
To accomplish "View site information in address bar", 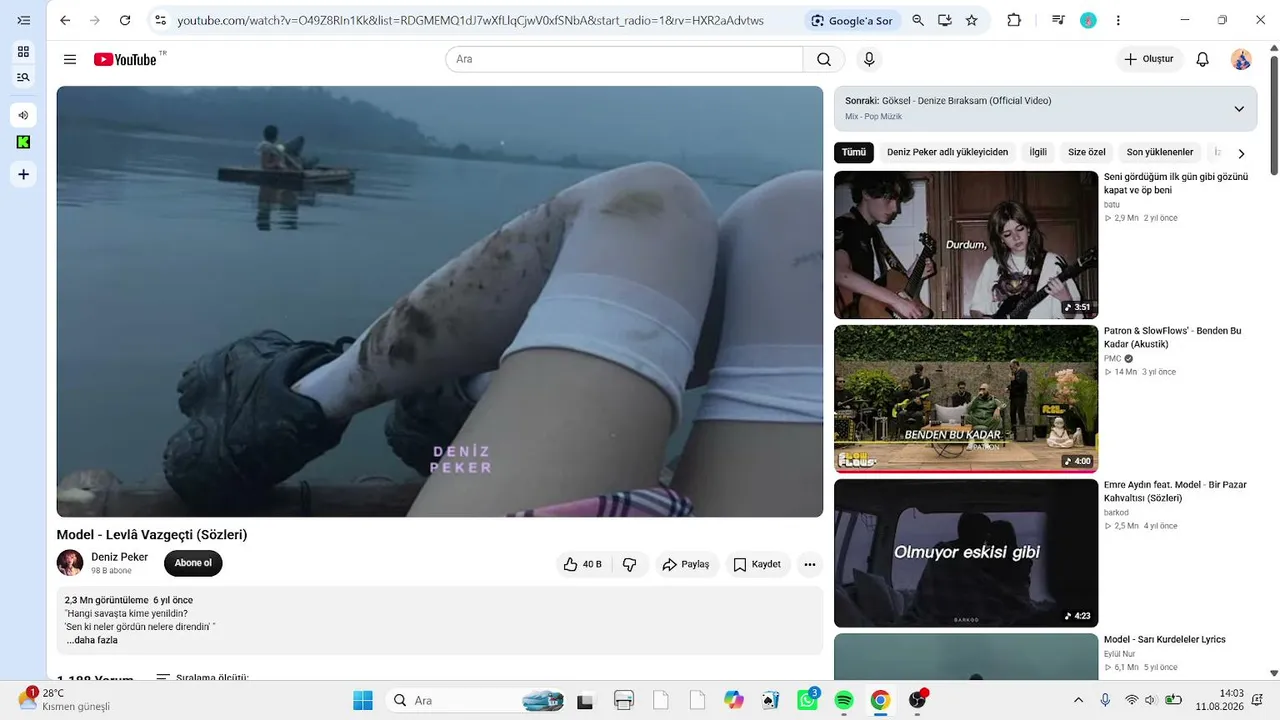I will click(x=161, y=20).
